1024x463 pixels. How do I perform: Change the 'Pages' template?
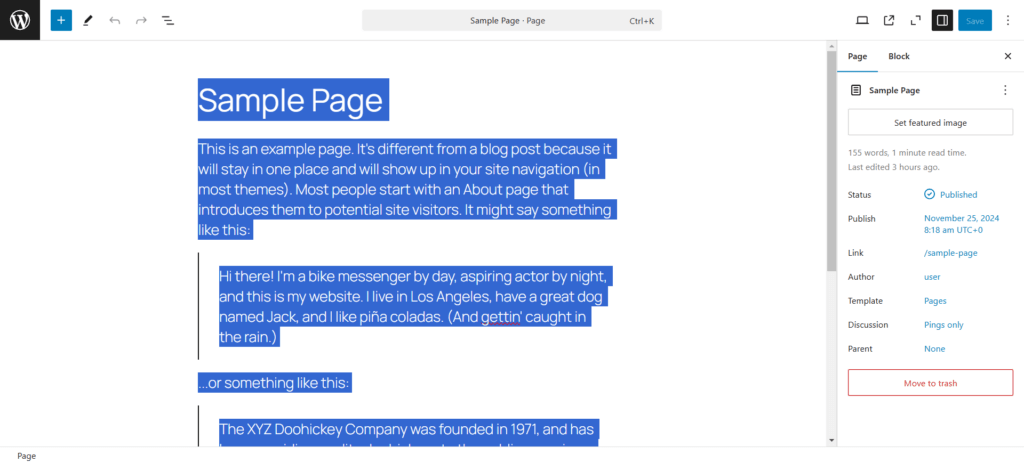pos(935,301)
